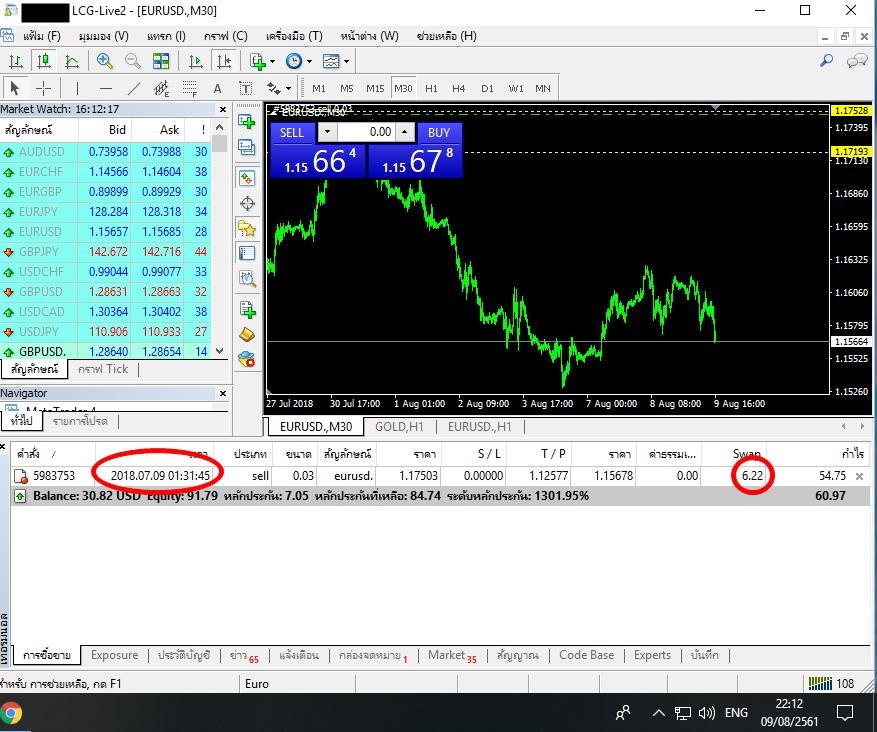Click the Data Window crosshair-target icon
The width and height of the screenshot is (877, 732).
point(247,203)
